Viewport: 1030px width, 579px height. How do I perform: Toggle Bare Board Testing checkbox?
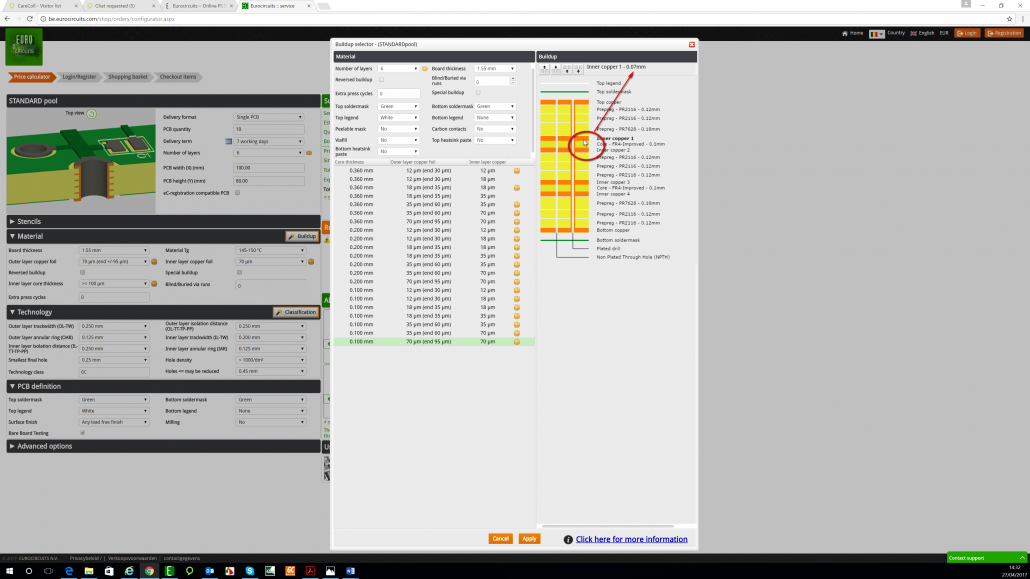tap(82, 433)
